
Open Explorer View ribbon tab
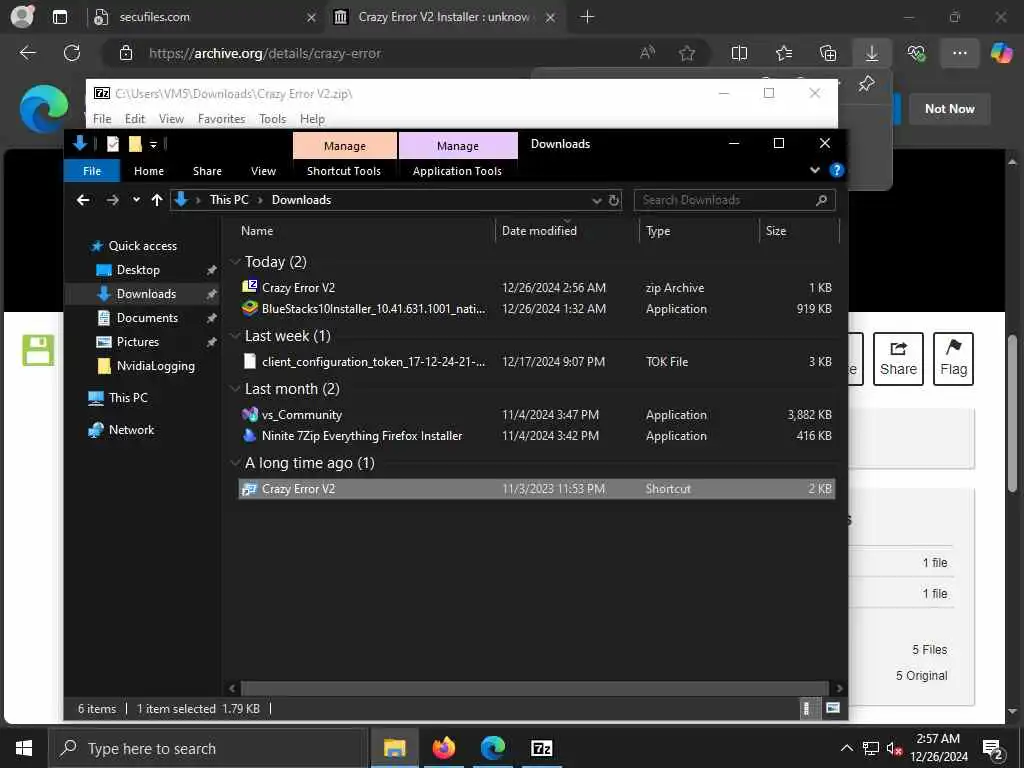(263, 171)
